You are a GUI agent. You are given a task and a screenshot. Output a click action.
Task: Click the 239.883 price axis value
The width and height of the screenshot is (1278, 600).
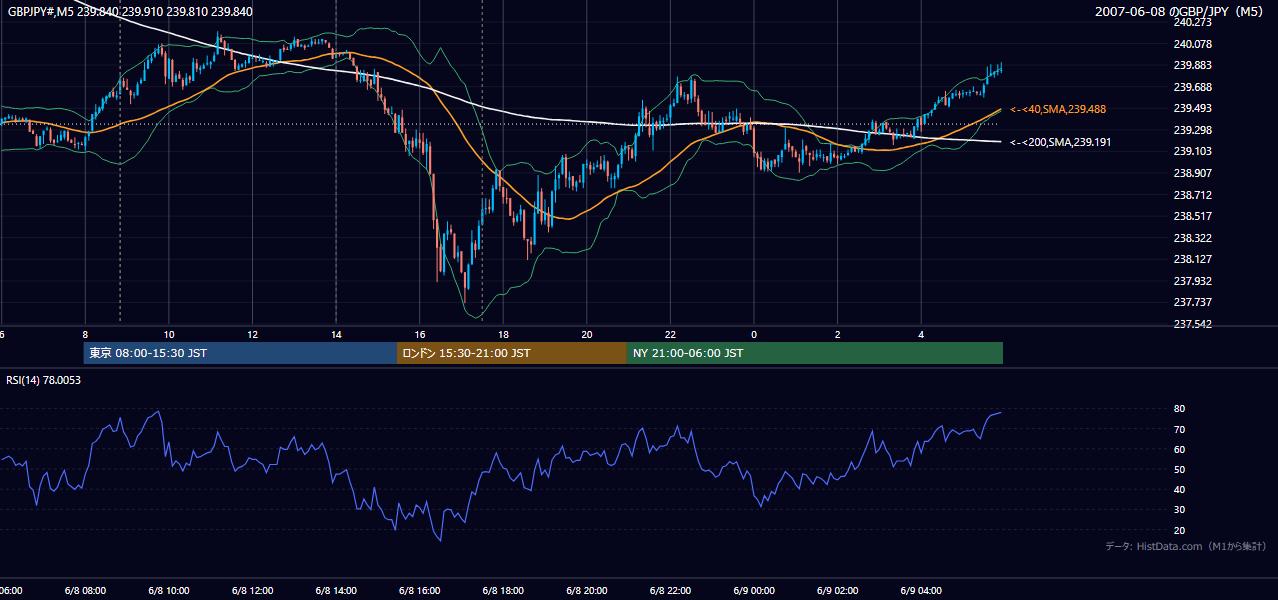pyautogui.click(x=1191, y=65)
